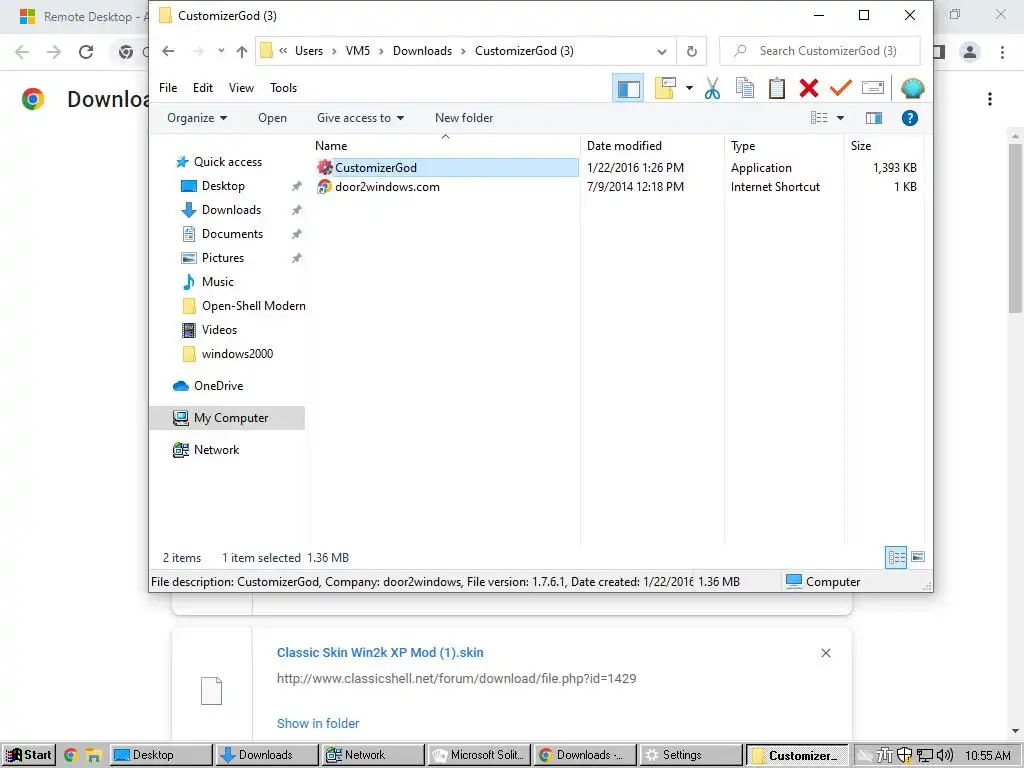
Task: Open the File menu
Action: pos(168,88)
